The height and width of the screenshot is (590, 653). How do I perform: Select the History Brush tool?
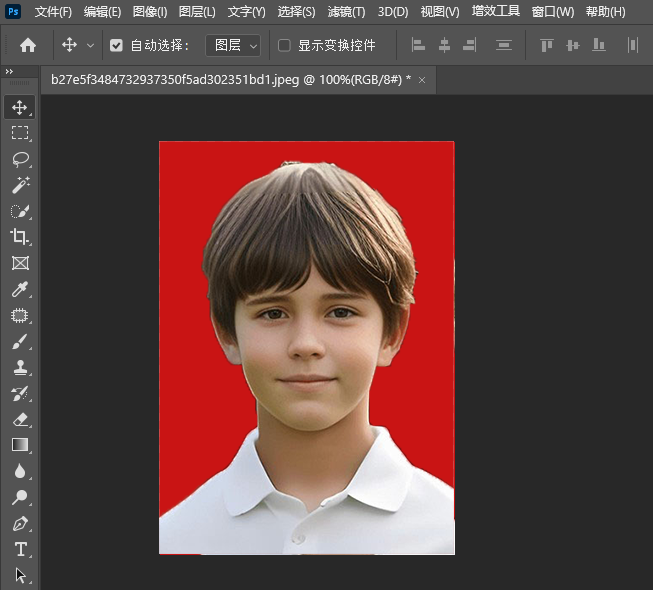[20, 393]
